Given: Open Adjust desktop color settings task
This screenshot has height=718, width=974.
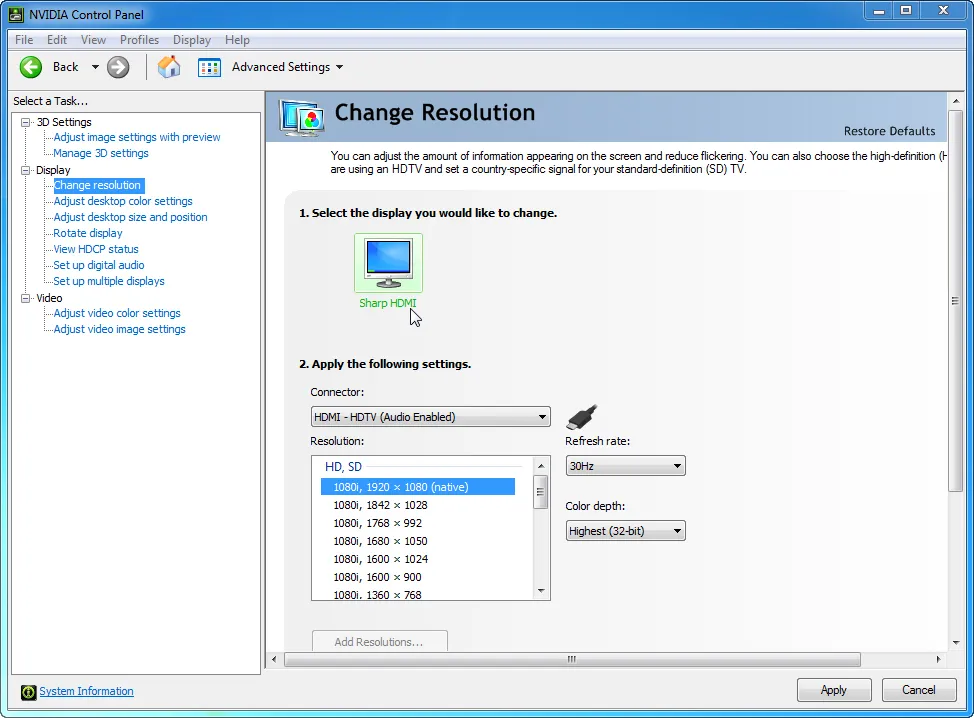Looking at the screenshot, I should (123, 201).
